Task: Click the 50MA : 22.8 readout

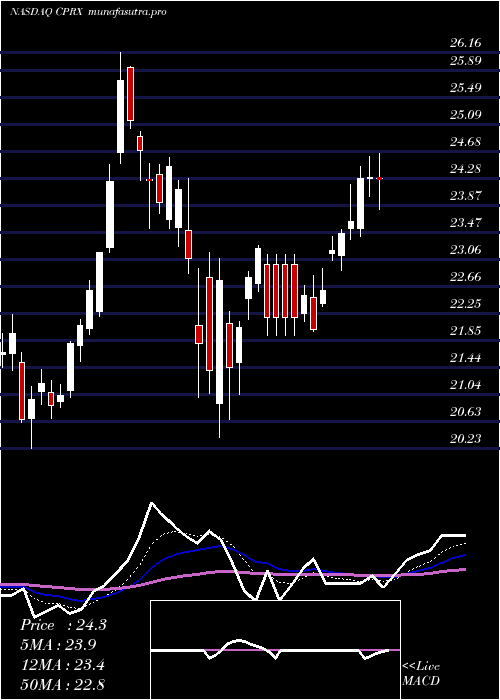Action: coord(62,684)
